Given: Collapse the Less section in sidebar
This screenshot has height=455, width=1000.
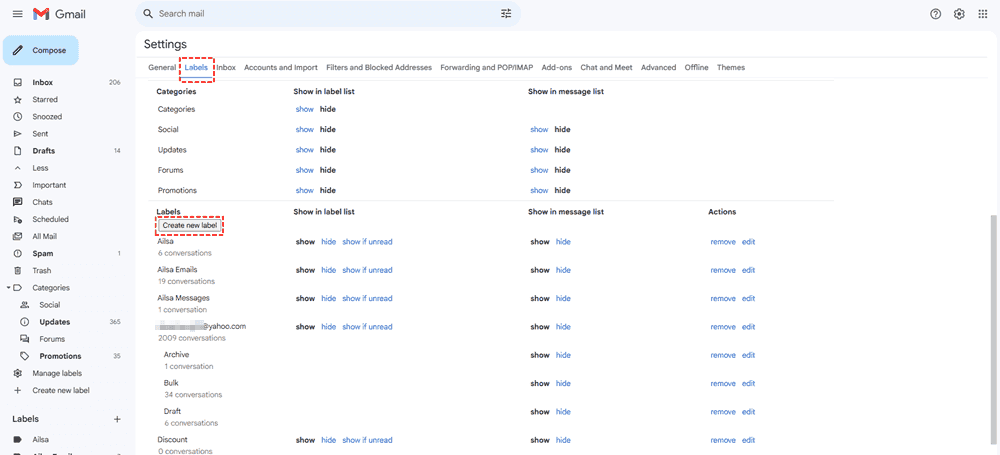Looking at the screenshot, I should (40, 168).
